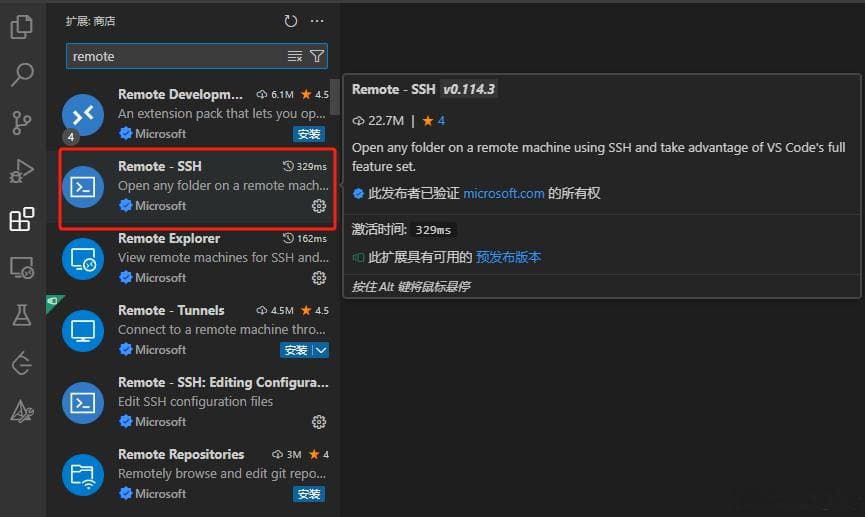The height and width of the screenshot is (517, 865).
Task: Click v0.114.3 version label in tooltip
Action: [x=469, y=89]
